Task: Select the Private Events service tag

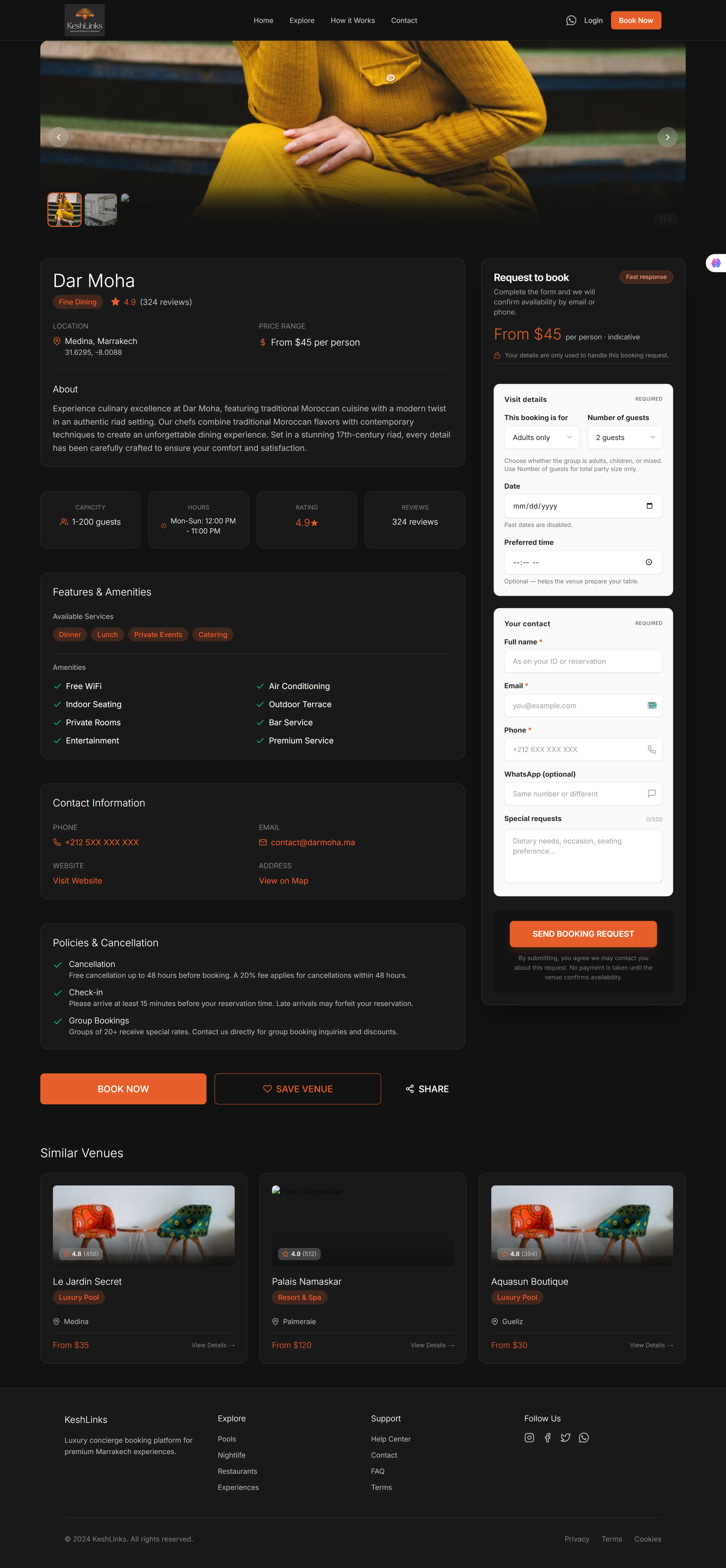Action: coord(158,634)
